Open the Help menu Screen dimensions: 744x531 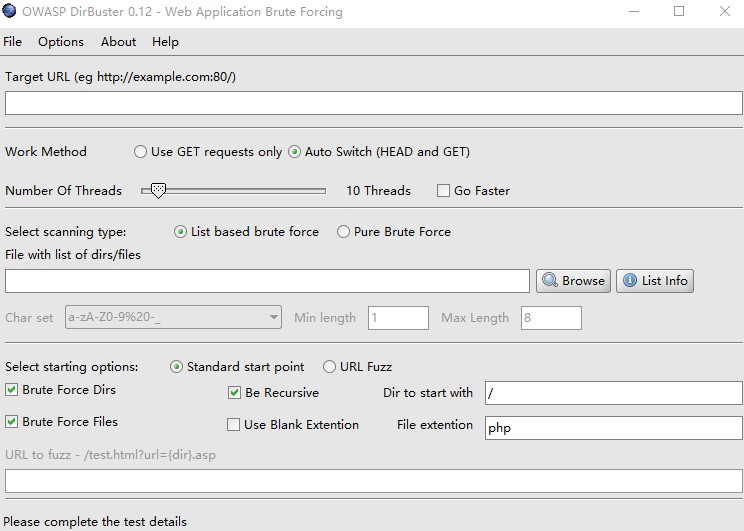pos(165,42)
